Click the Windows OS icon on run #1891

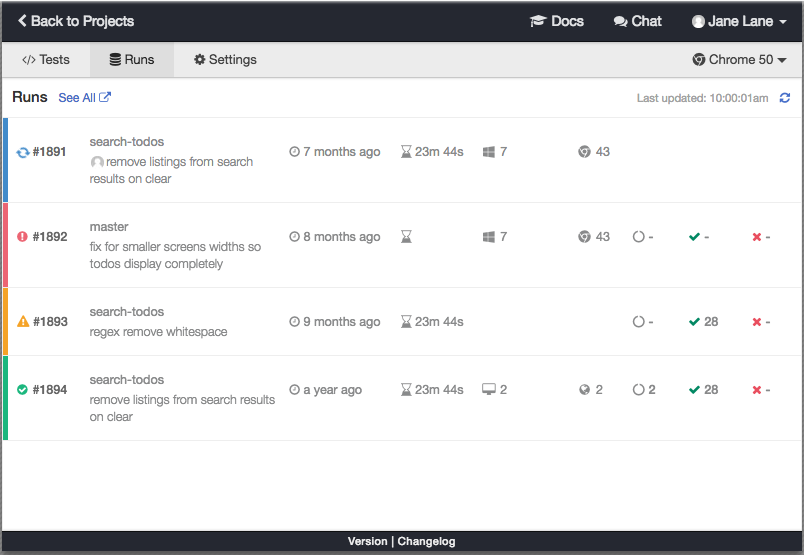489,152
